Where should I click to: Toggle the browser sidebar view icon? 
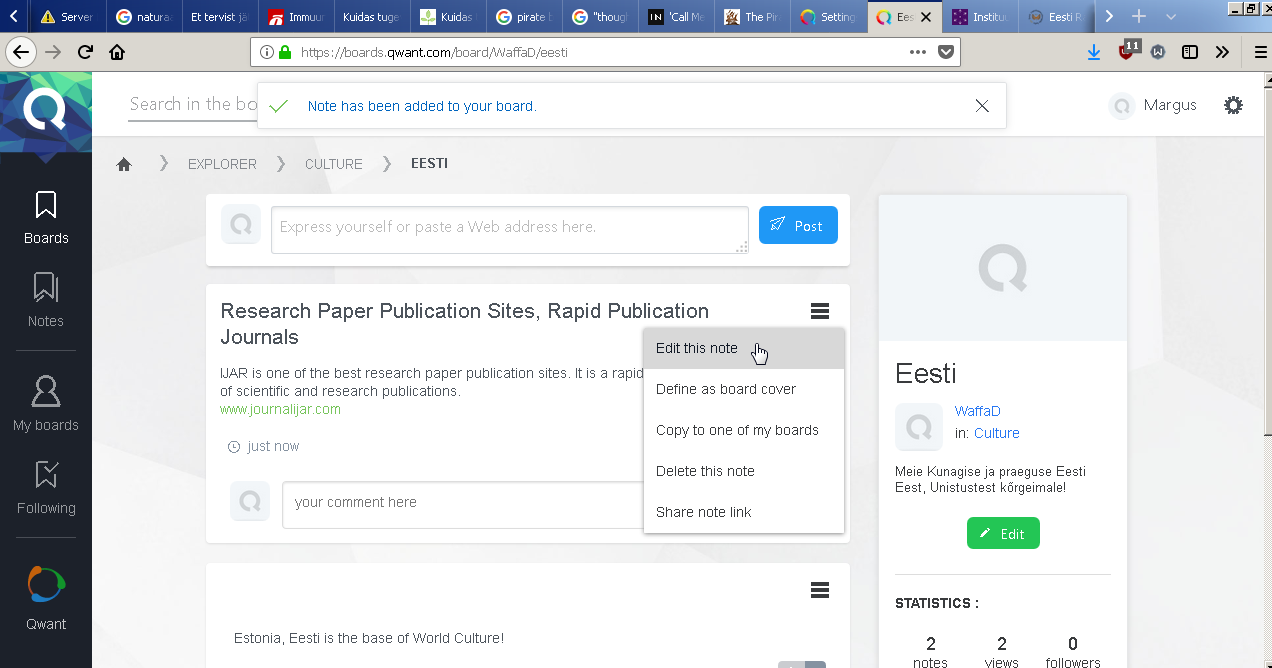1189,52
